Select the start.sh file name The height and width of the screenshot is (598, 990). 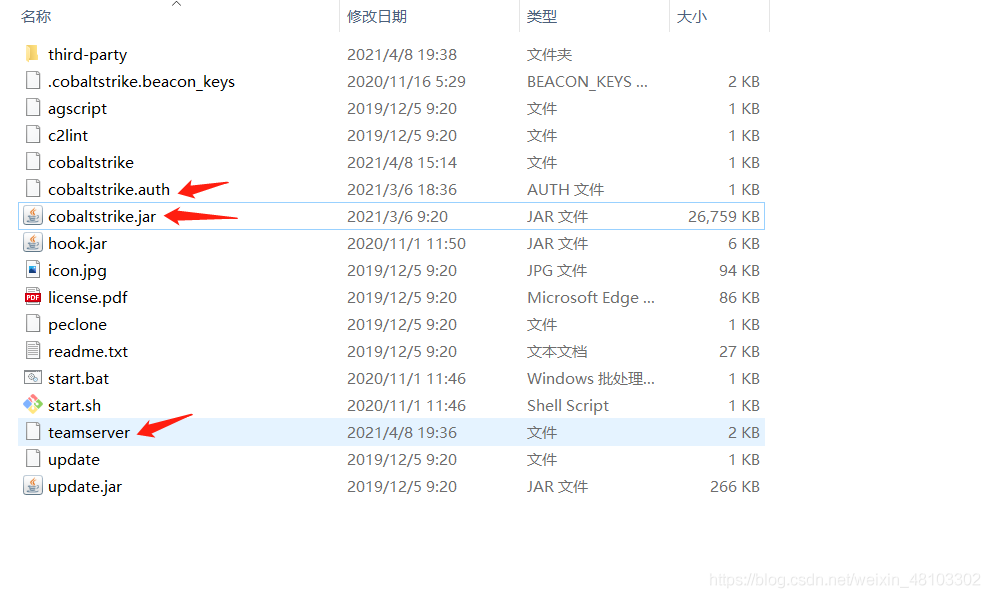75,406
